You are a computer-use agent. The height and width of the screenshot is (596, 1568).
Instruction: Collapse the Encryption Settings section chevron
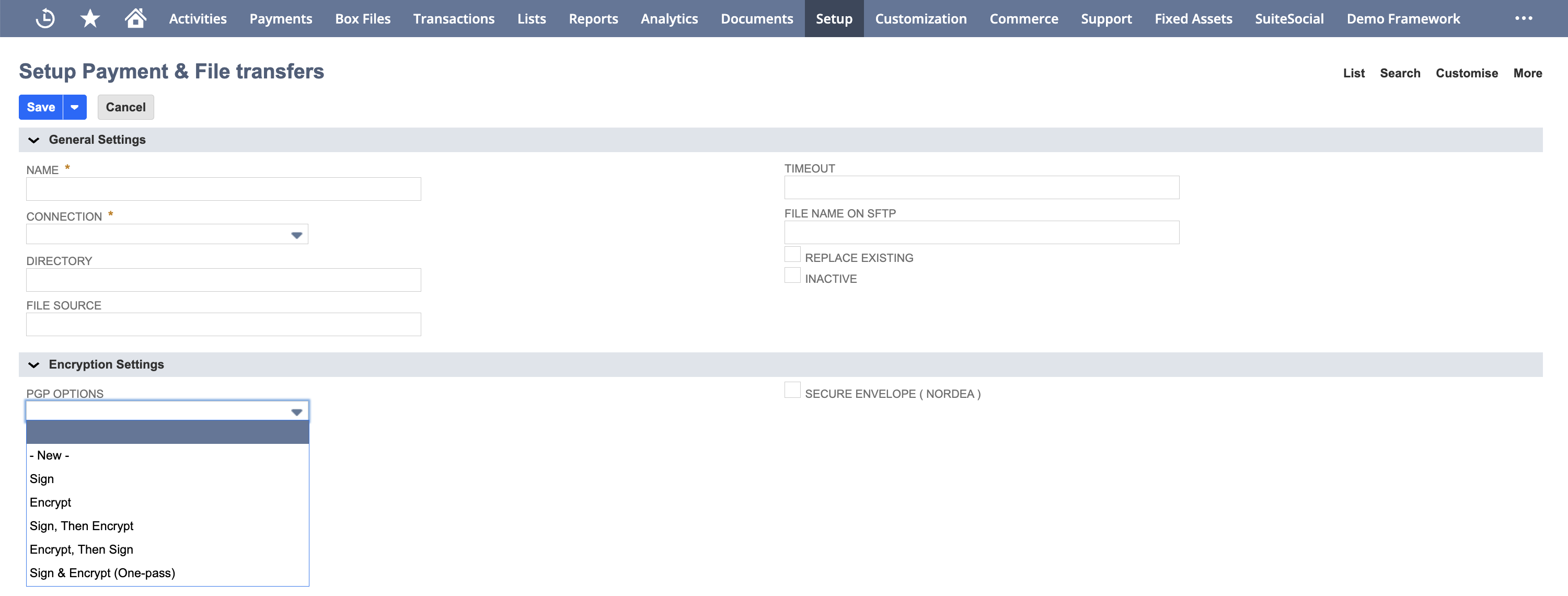point(34,365)
